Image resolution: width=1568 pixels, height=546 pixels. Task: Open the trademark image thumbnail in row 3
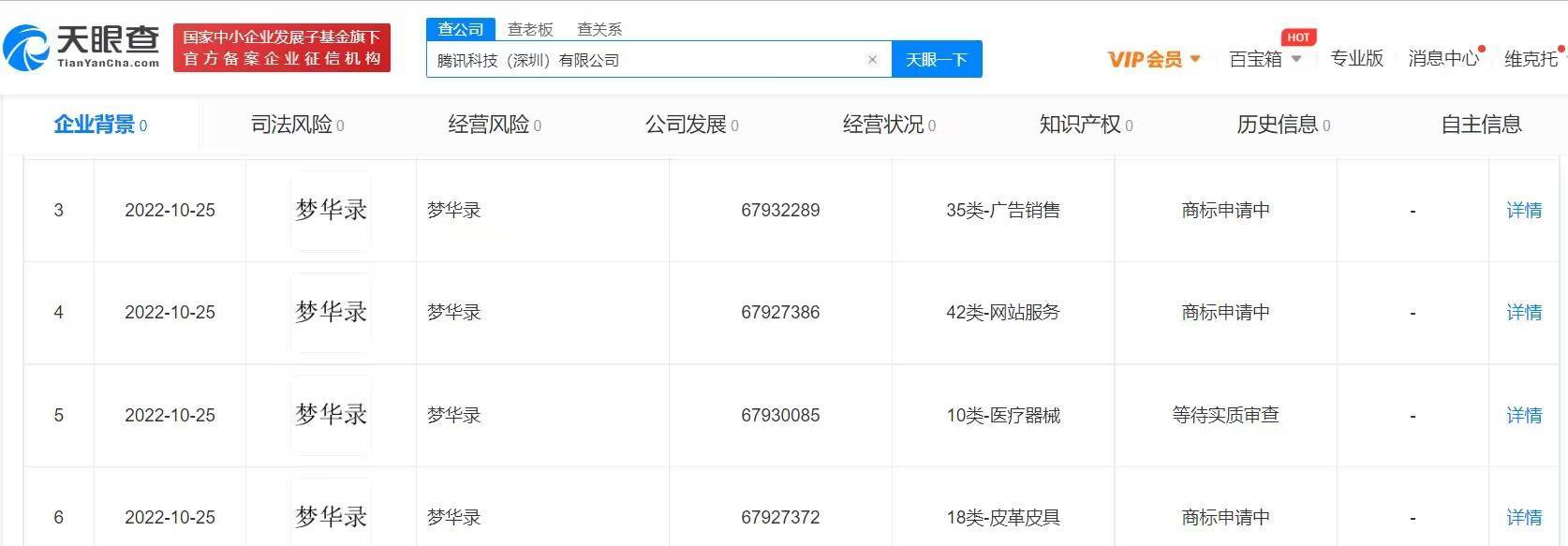point(331,211)
